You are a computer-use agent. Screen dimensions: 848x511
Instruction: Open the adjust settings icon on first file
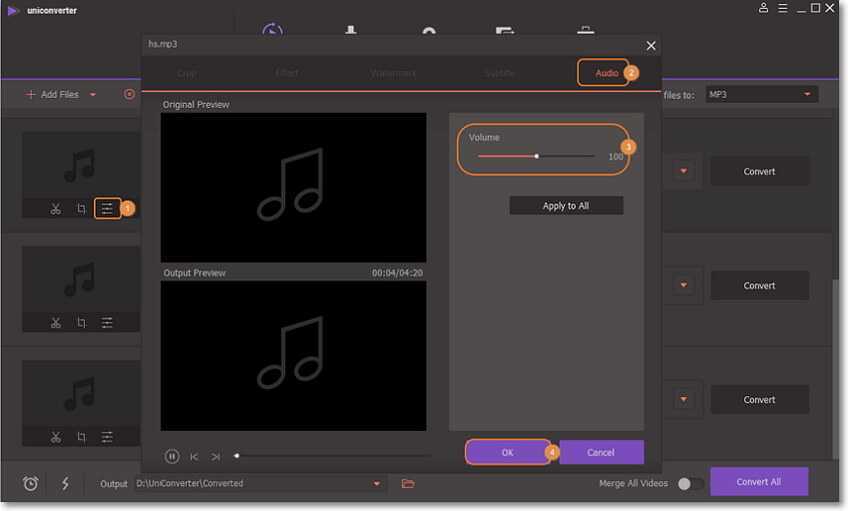107,209
